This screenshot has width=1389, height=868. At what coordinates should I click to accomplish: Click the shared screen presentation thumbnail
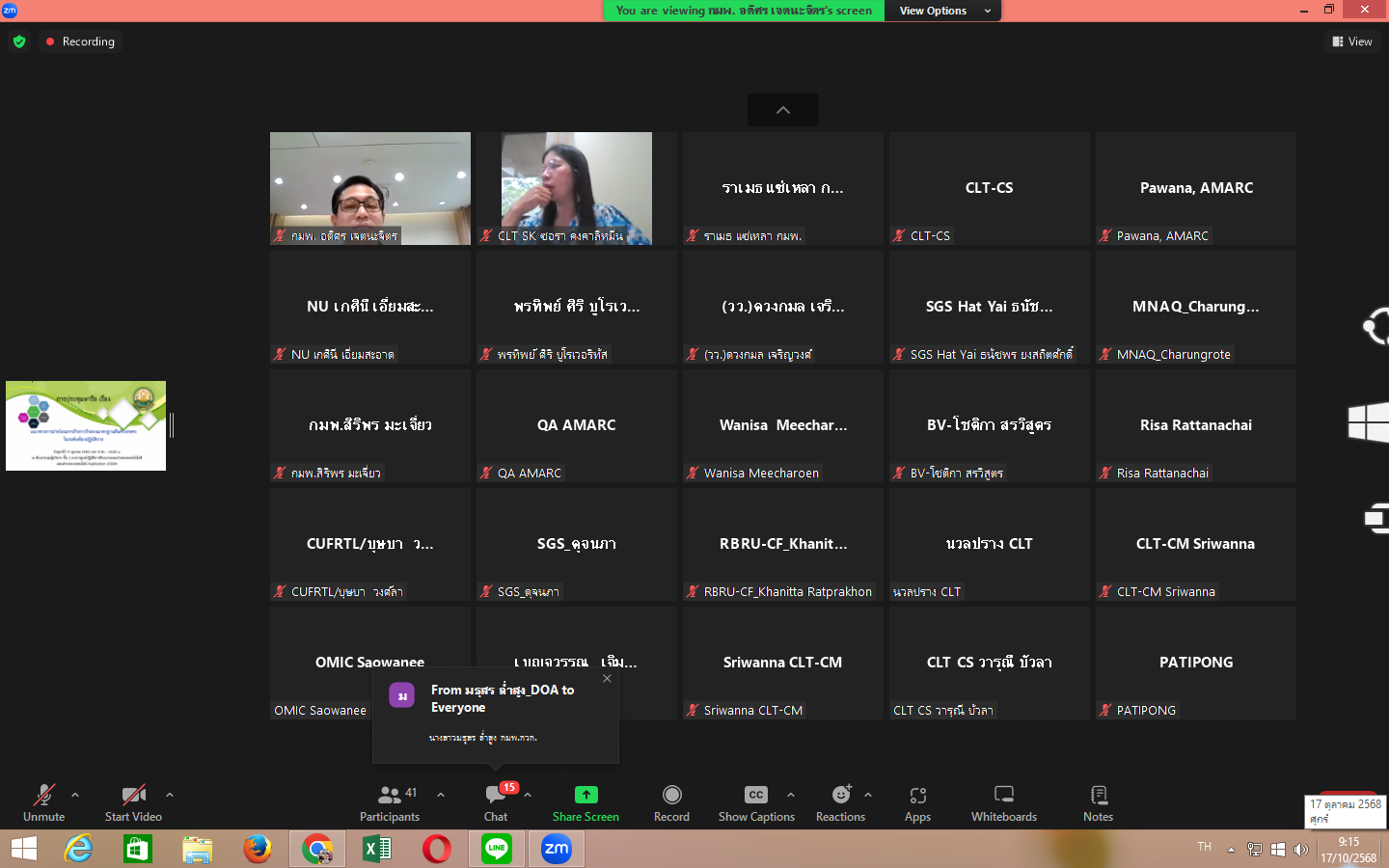[x=86, y=425]
